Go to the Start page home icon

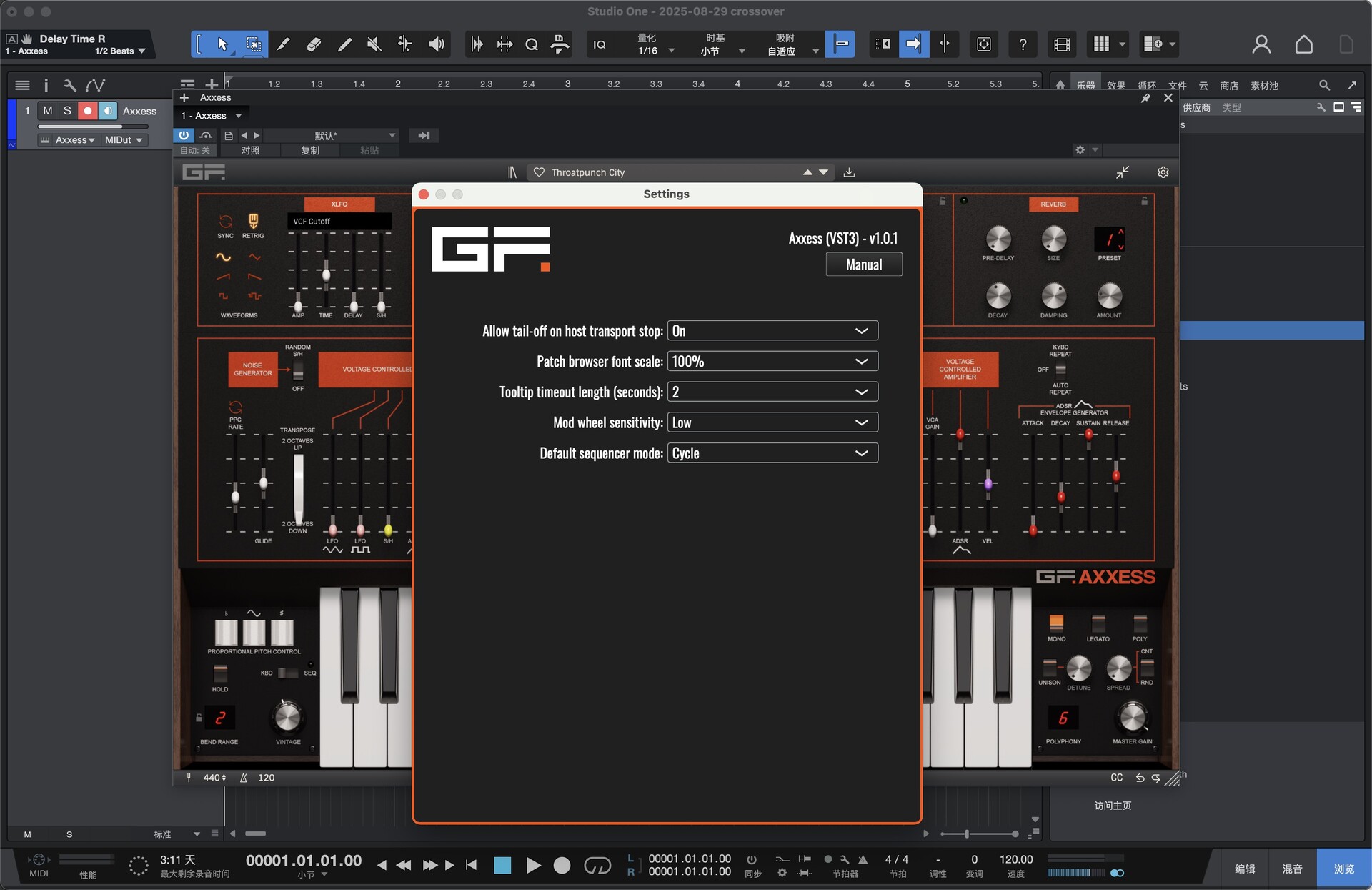(x=1303, y=44)
